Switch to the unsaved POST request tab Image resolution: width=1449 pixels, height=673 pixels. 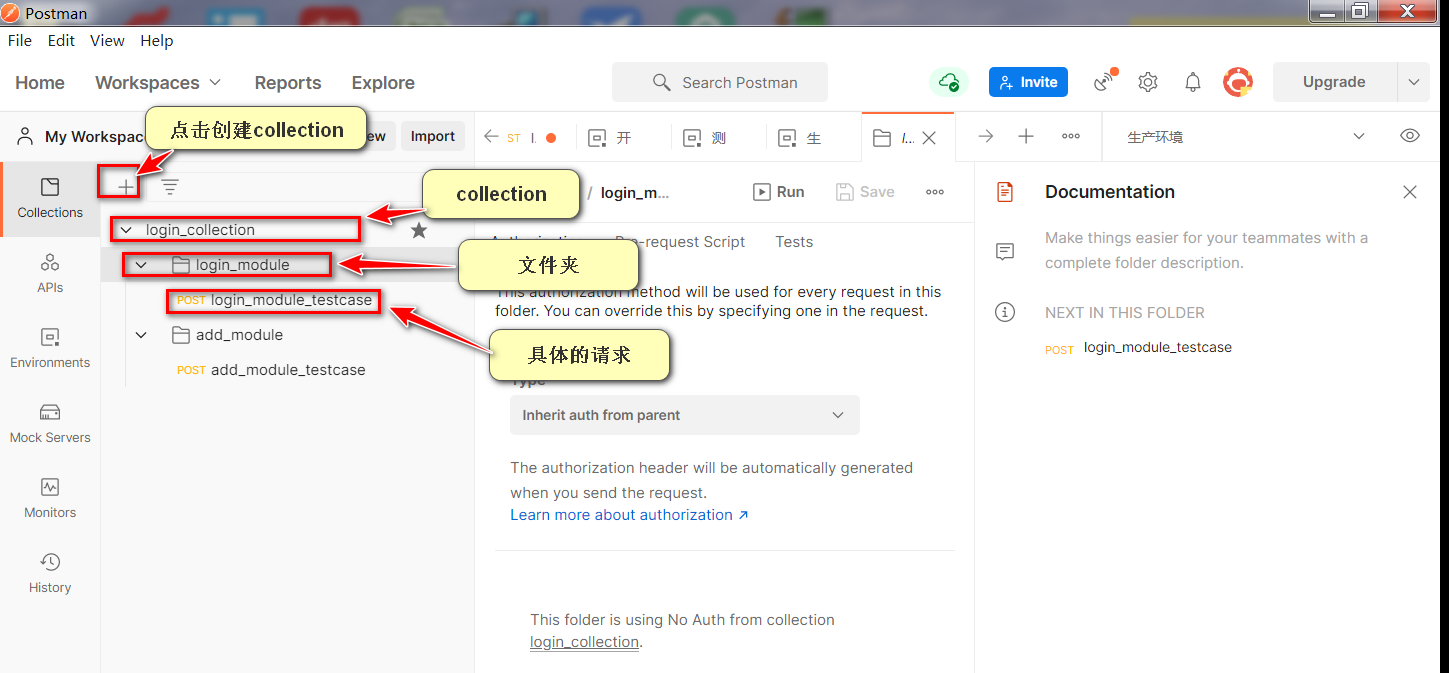click(x=532, y=138)
